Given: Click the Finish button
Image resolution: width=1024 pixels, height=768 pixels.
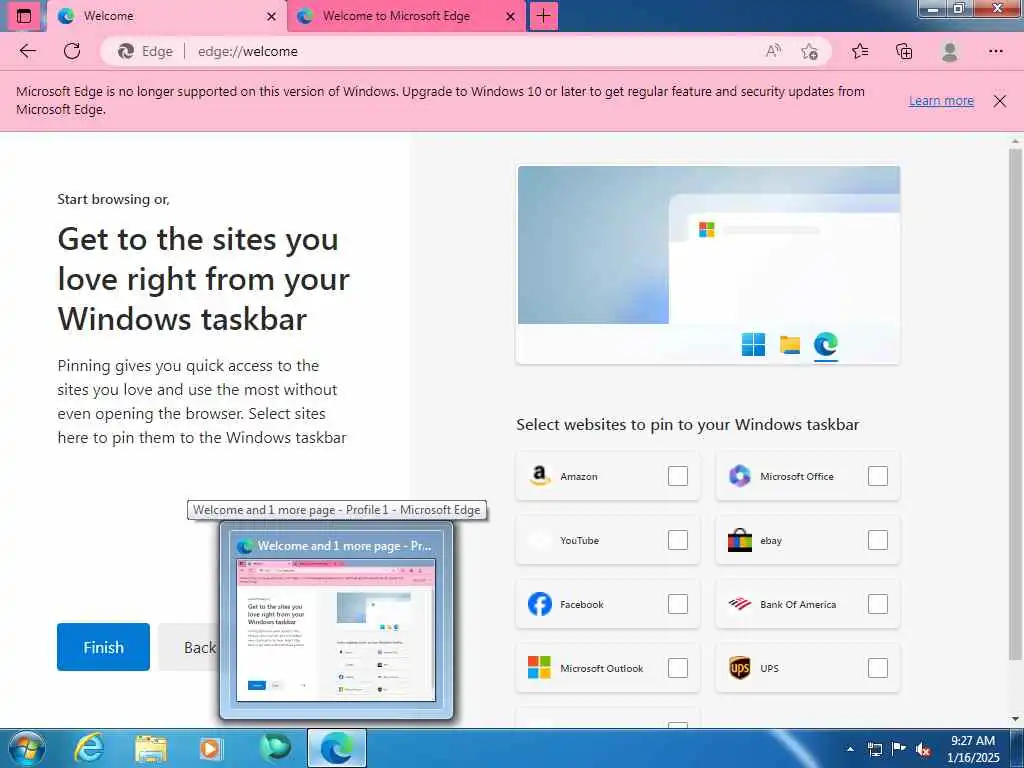Looking at the screenshot, I should (103, 647).
